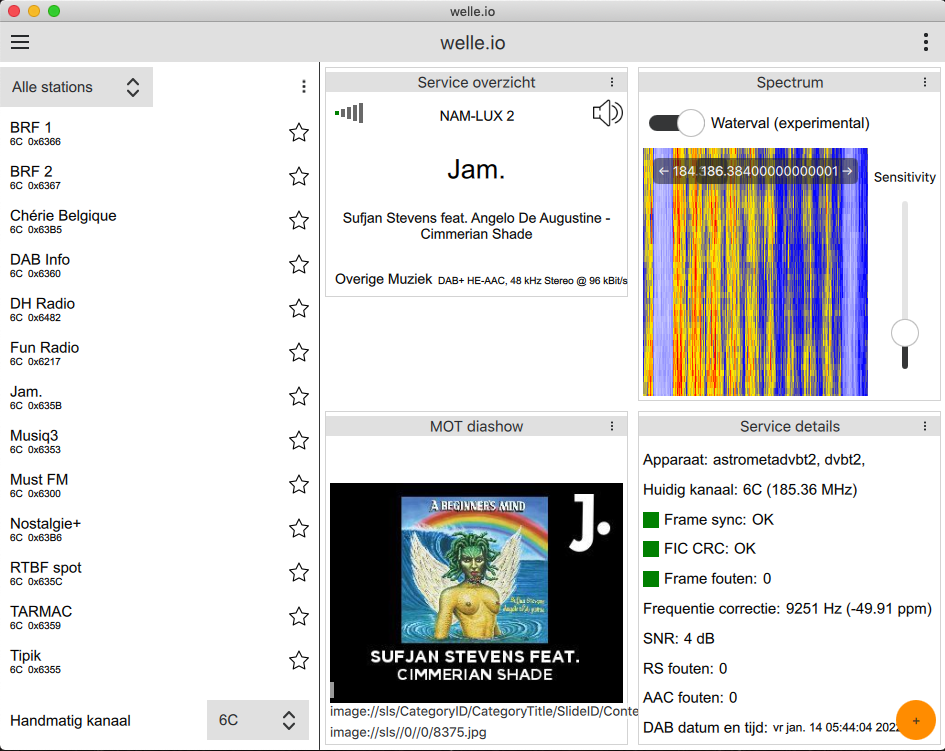Mute audio with the speaker icon
The width and height of the screenshot is (945, 751).
pyautogui.click(x=608, y=113)
